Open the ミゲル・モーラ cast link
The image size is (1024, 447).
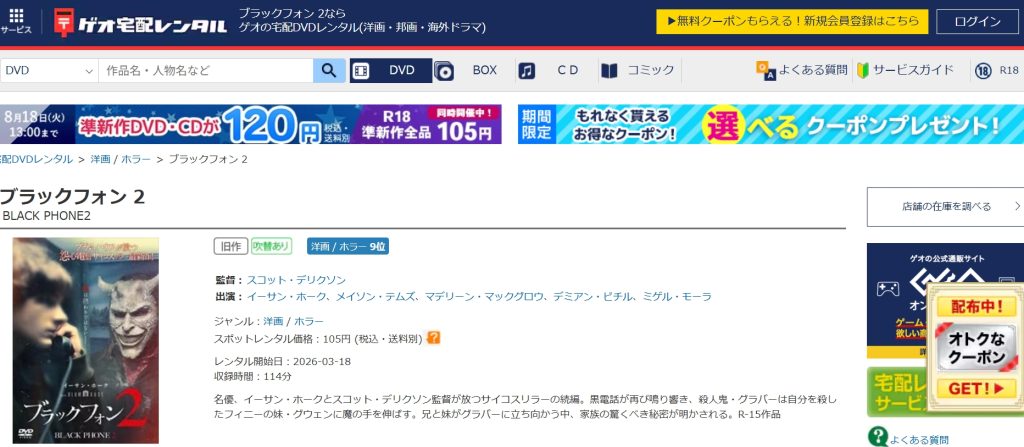(x=677, y=297)
